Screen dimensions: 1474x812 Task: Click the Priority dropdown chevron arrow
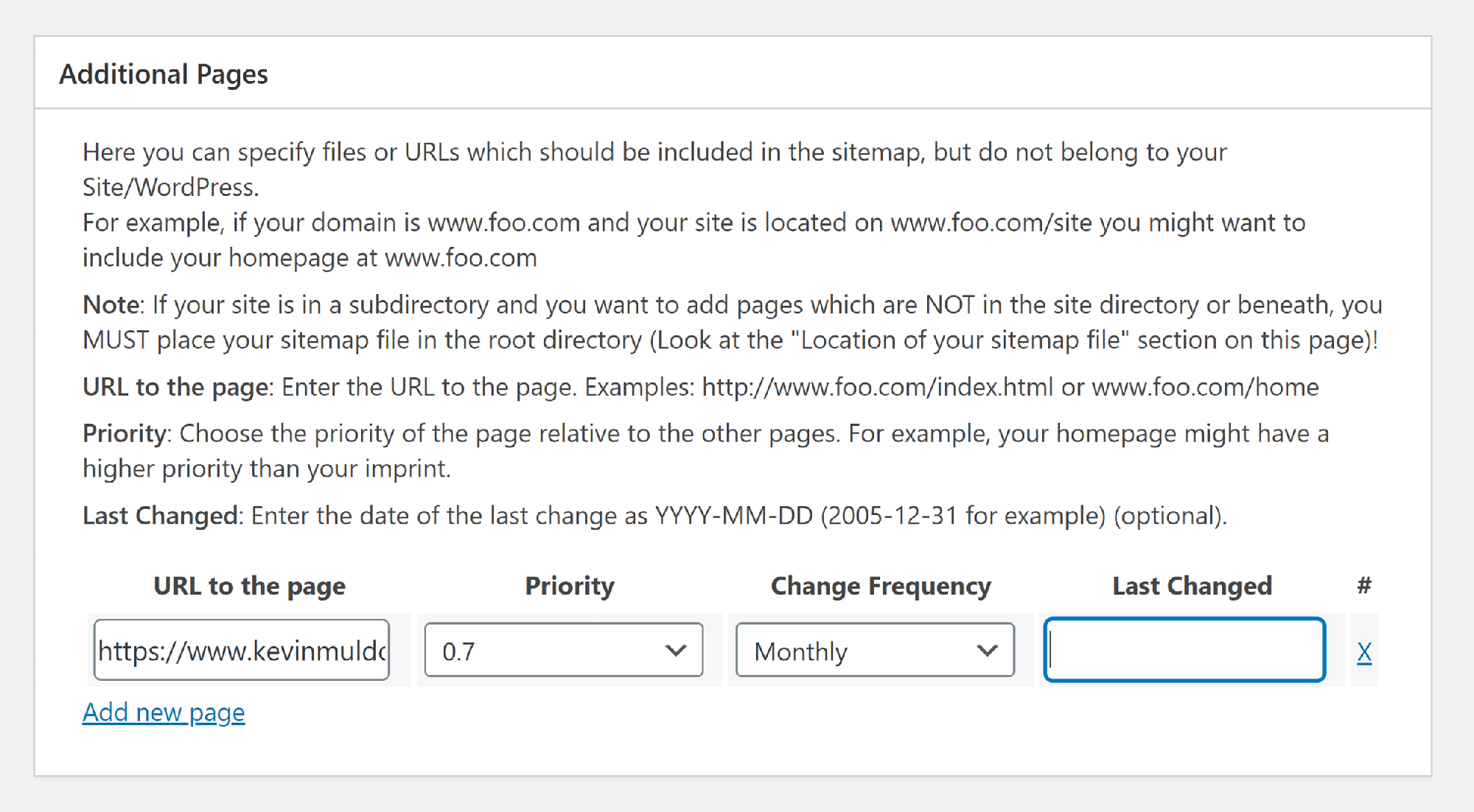675,651
